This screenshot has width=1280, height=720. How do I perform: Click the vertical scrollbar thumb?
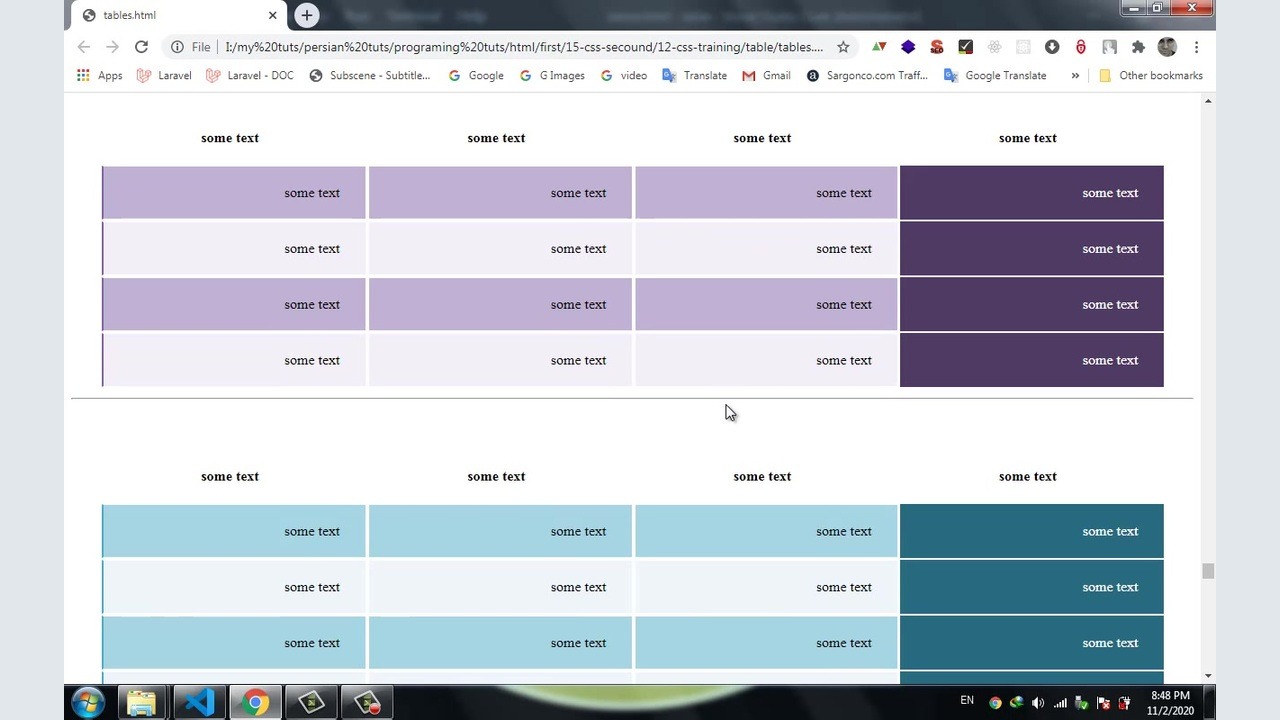[x=1208, y=571]
